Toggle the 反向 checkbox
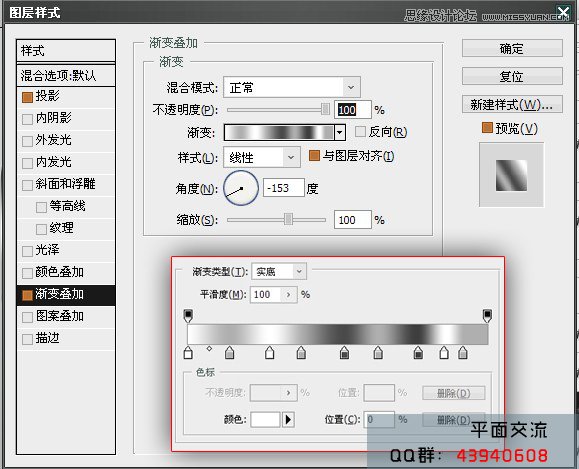Screen dimensions: 579x469 pyautogui.click(x=360, y=131)
